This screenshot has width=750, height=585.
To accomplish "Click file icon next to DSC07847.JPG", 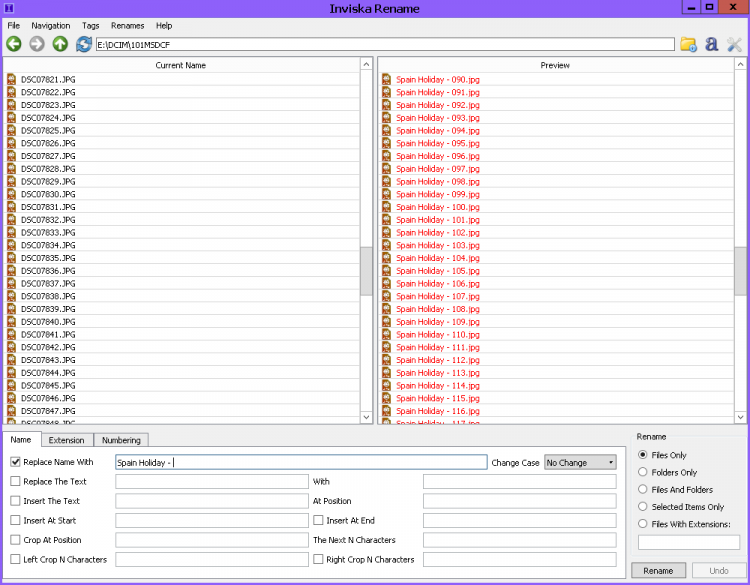I will [x=11, y=411].
